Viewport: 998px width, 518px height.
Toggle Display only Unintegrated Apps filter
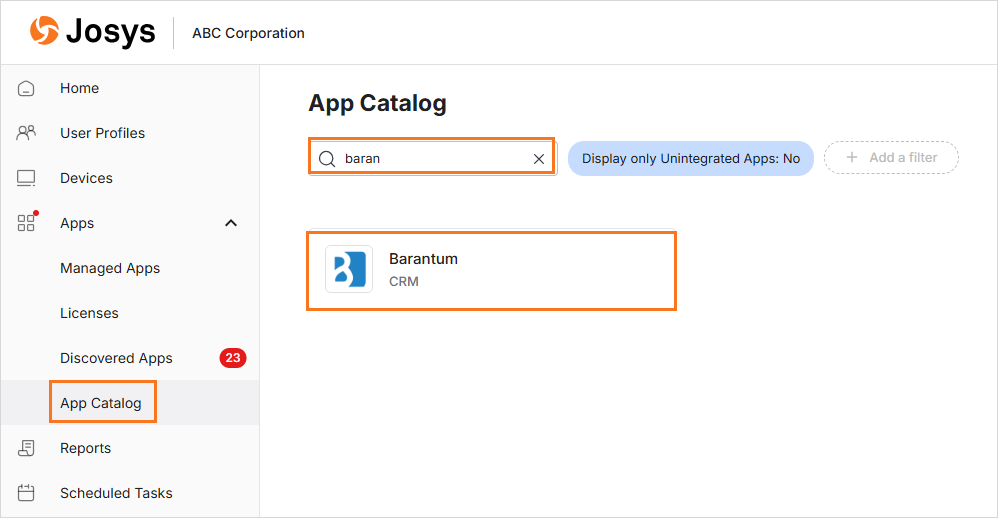(x=691, y=158)
